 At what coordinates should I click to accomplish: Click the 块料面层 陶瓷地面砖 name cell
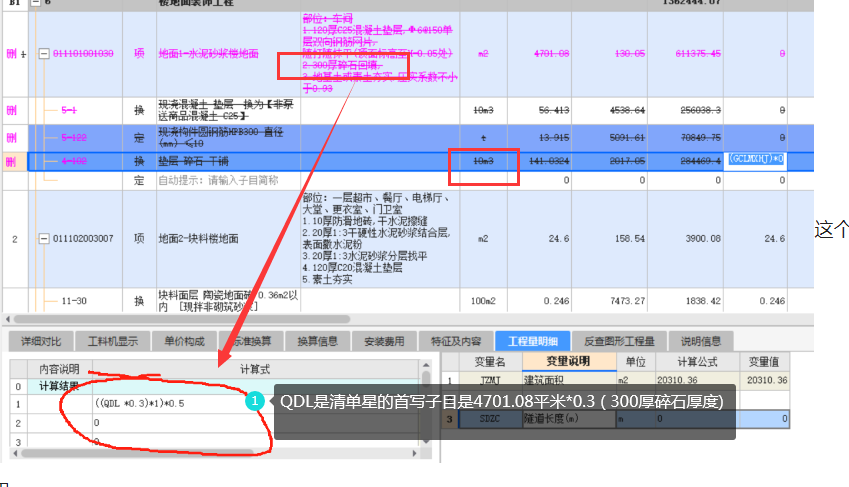(228, 301)
